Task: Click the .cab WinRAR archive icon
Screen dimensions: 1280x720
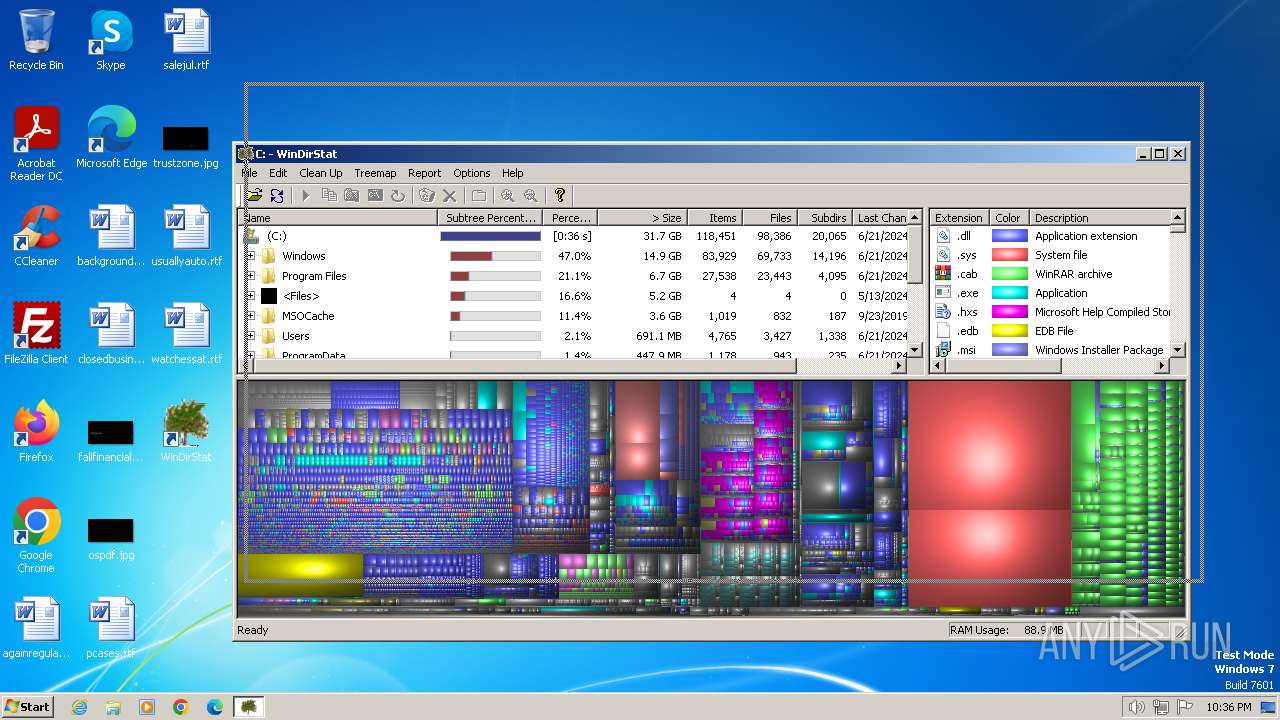Action: click(942, 274)
